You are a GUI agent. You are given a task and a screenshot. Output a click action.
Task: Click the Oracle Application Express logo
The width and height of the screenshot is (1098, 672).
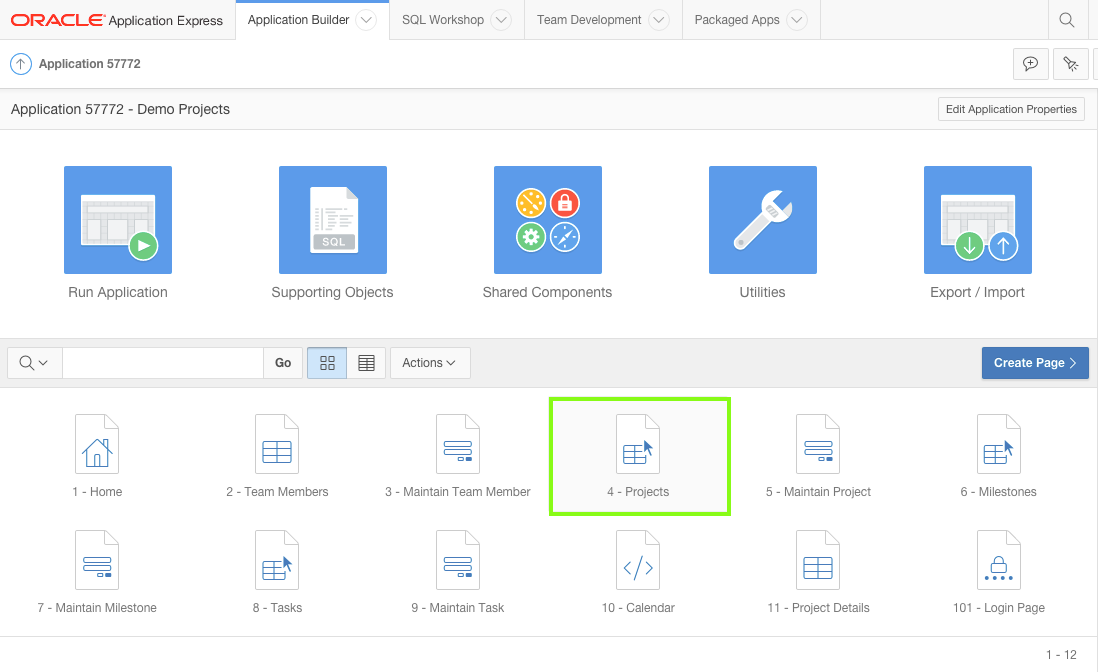pos(117,20)
